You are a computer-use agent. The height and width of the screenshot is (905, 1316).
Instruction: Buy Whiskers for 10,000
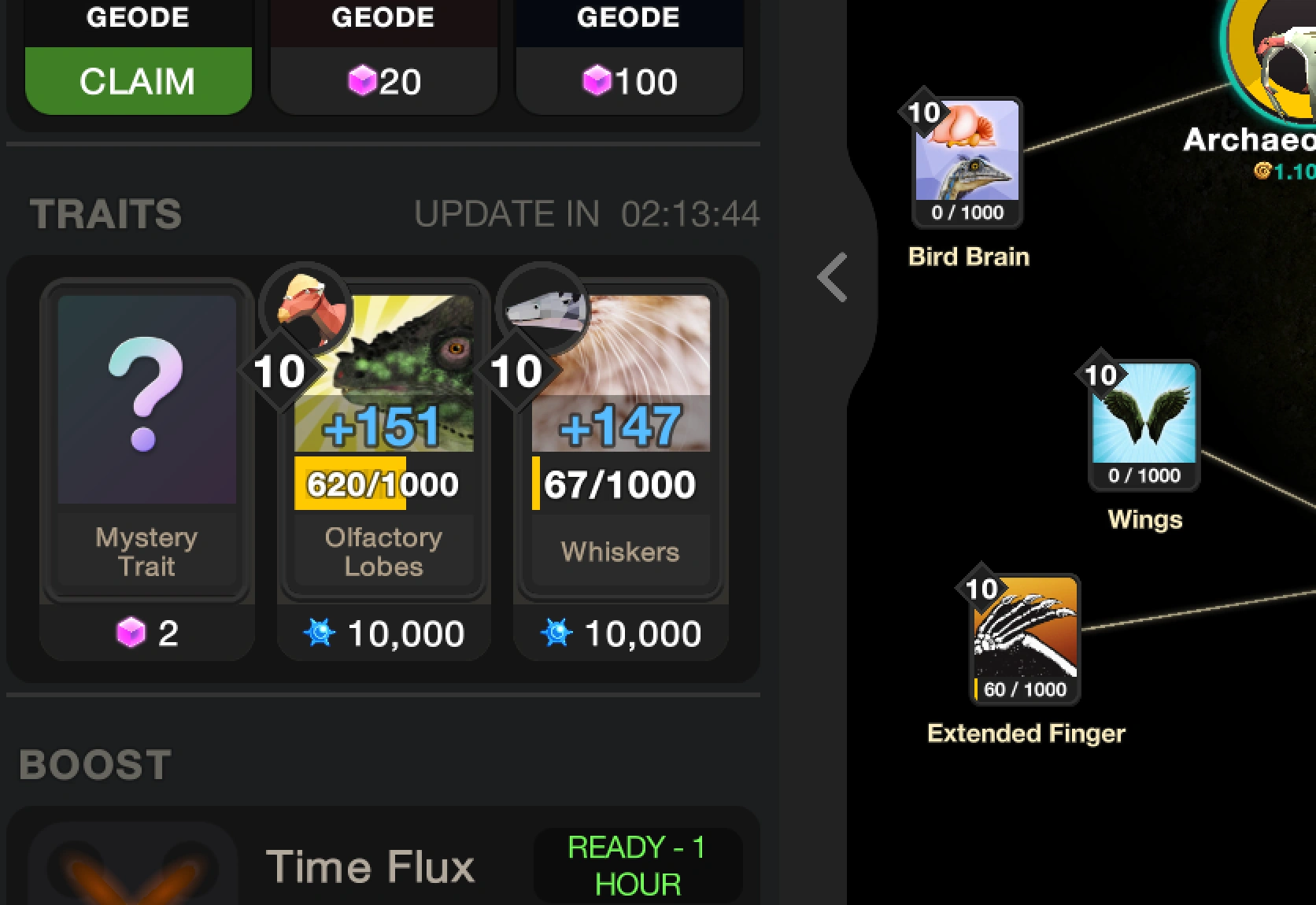pos(621,633)
